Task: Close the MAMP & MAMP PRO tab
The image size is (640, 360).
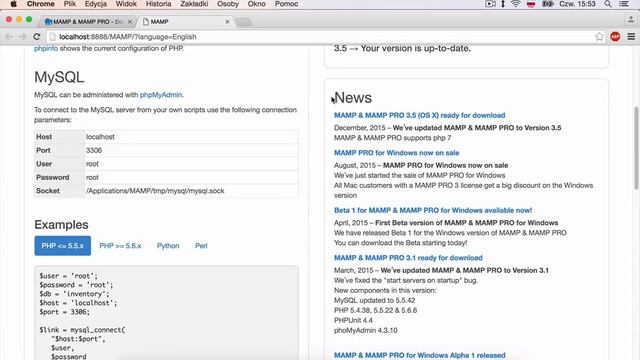Action: [x=130, y=22]
